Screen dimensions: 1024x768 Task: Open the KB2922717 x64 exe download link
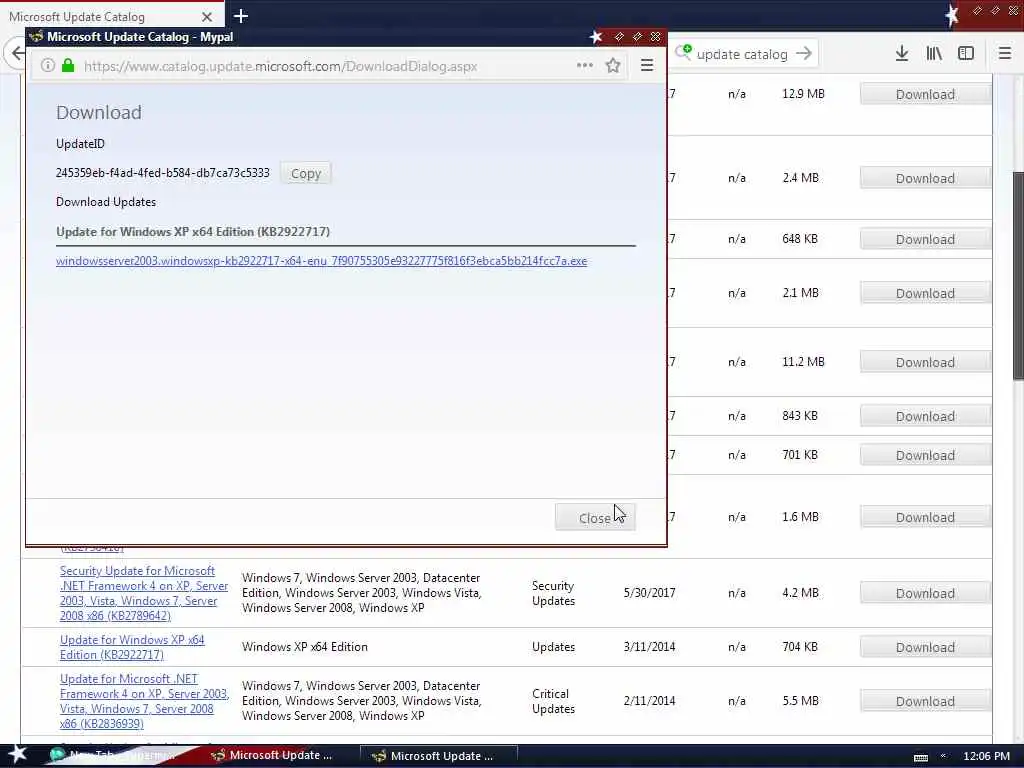click(321, 261)
